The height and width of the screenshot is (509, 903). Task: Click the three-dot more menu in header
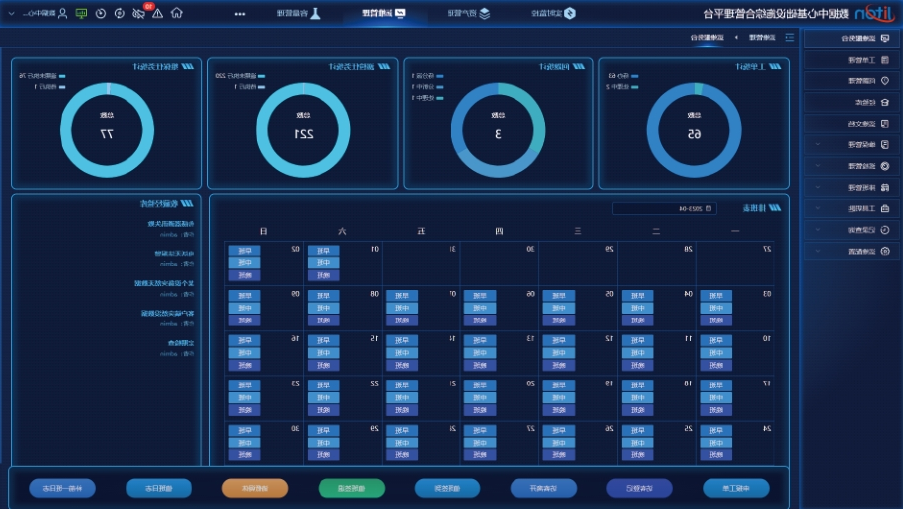tap(240, 14)
